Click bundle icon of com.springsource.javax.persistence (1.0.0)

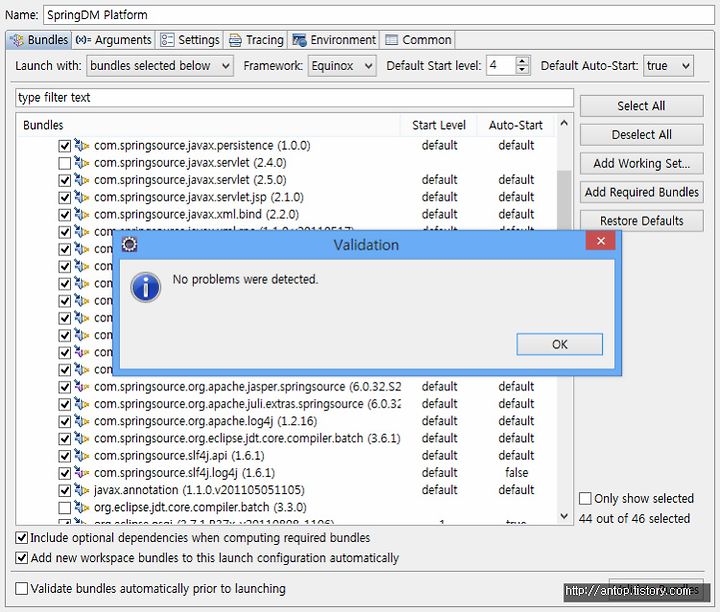coord(82,146)
